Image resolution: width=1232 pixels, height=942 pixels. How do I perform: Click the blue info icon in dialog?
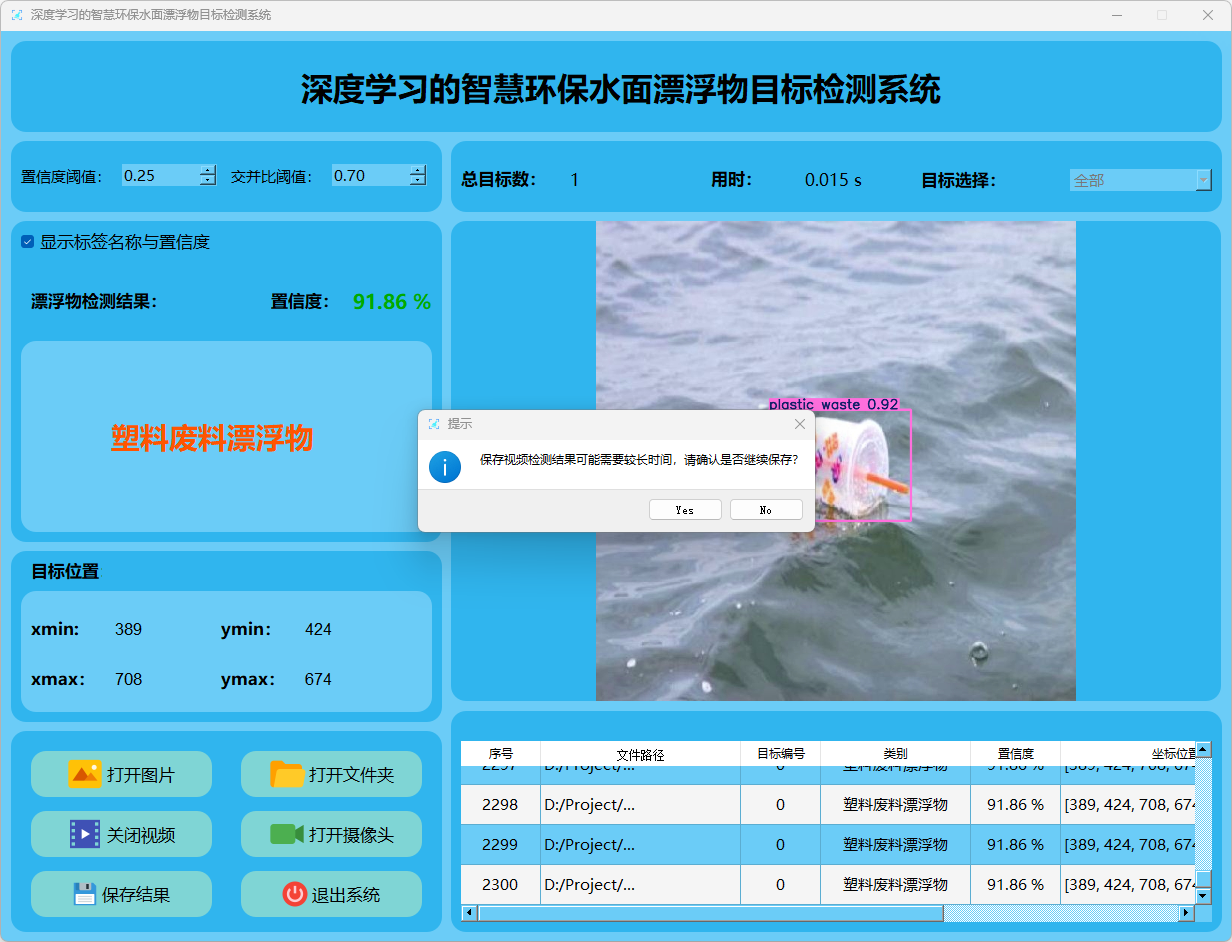445,466
